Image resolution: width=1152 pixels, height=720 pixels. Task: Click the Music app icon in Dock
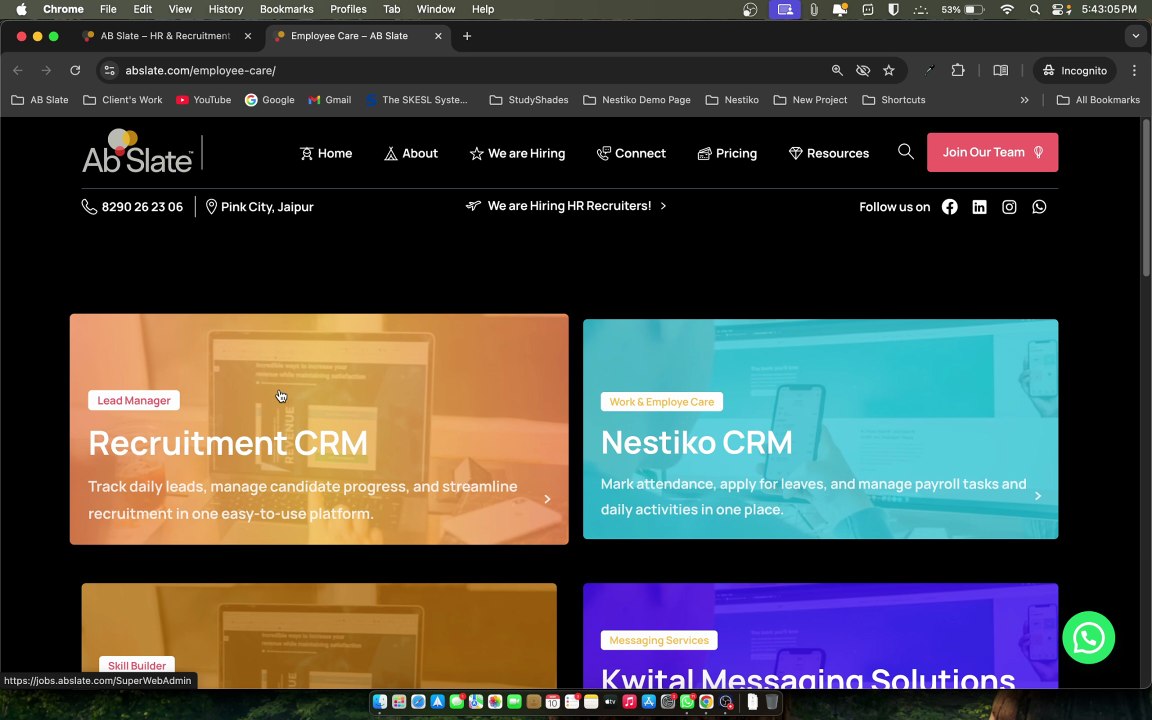click(x=629, y=702)
